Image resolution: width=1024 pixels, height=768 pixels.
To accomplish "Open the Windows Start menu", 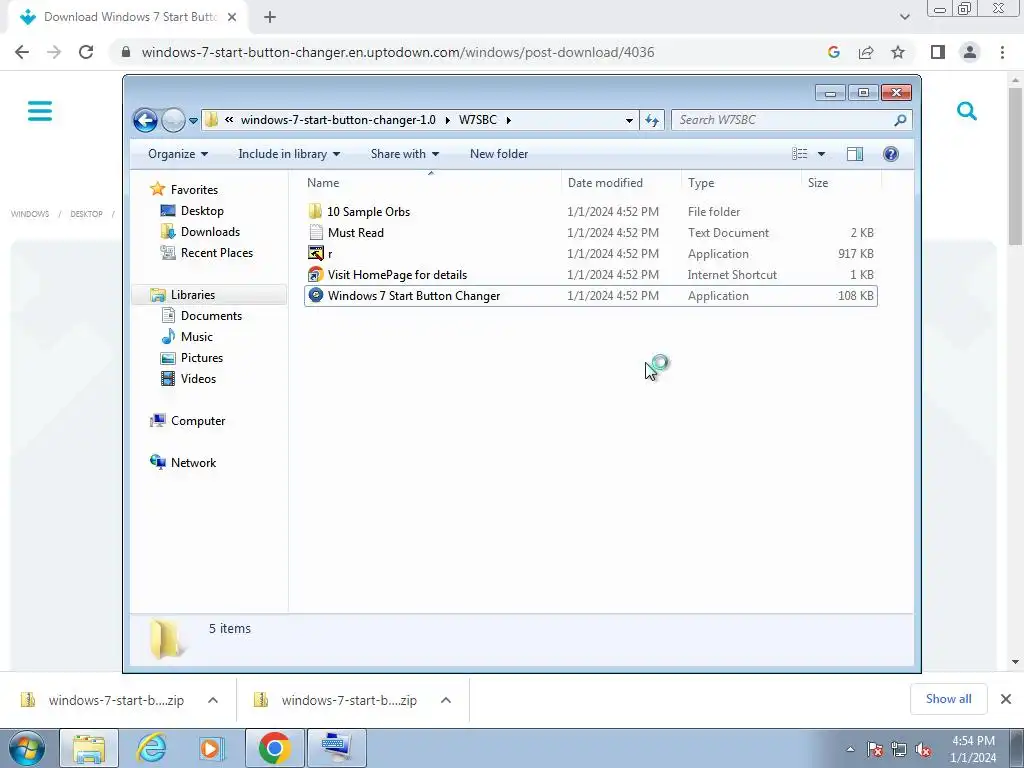I will click(x=27, y=748).
